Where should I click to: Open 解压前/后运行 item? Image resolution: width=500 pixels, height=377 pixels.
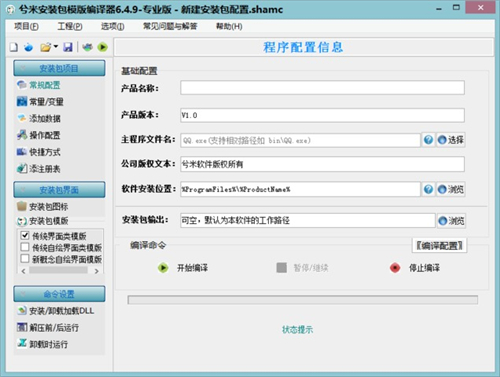[x=54, y=328]
